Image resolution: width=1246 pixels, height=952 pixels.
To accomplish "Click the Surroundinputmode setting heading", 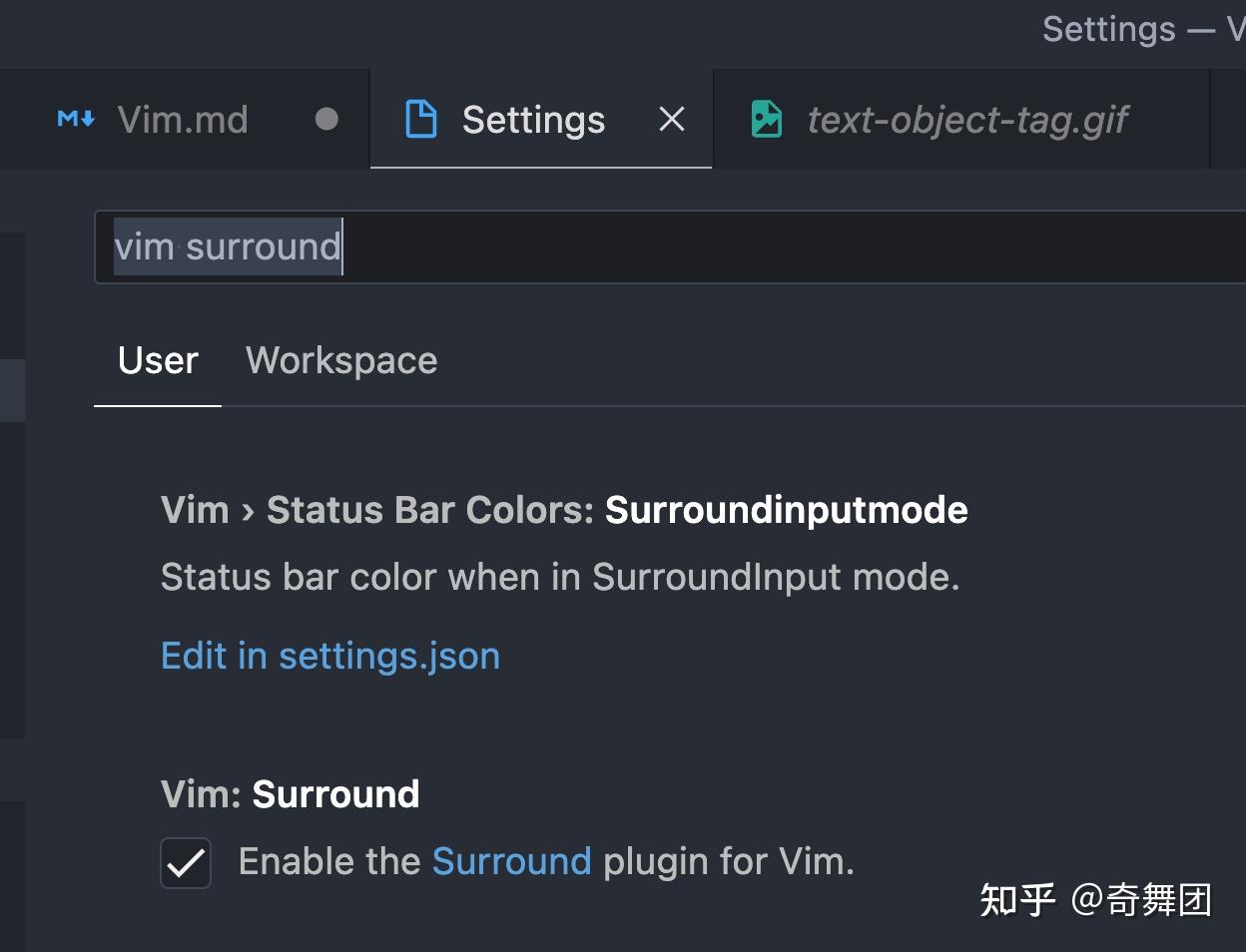I will [x=563, y=509].
